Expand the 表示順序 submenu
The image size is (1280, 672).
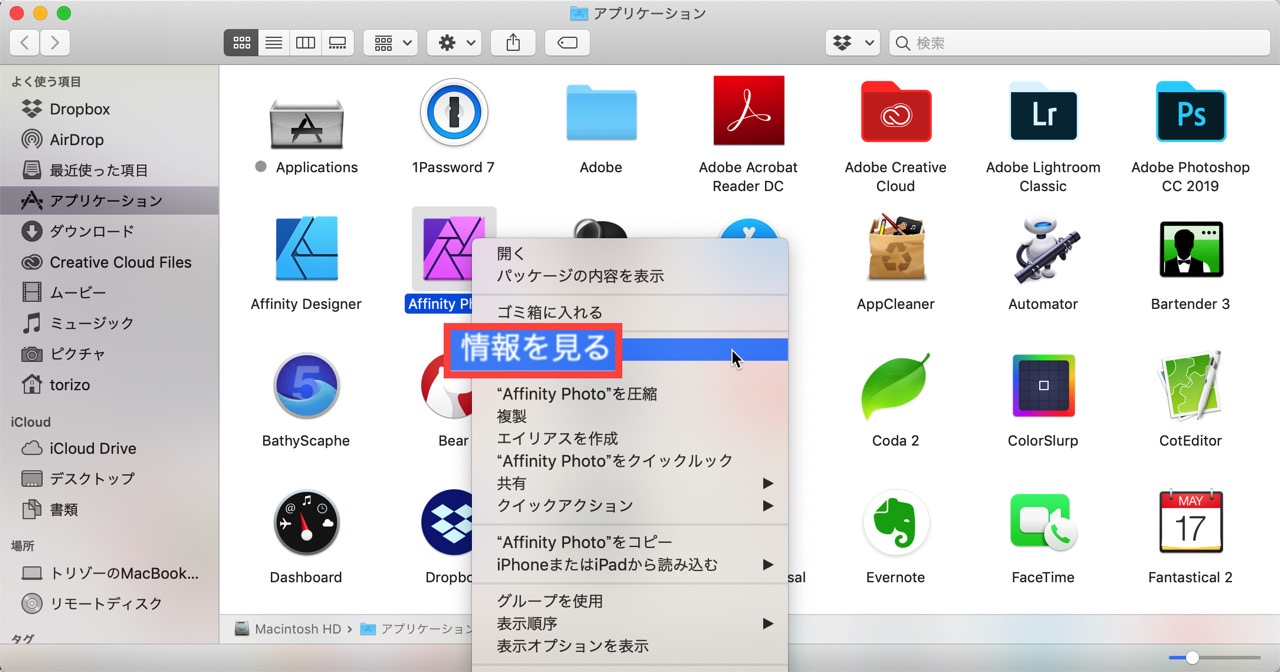[x=630, y=623]
